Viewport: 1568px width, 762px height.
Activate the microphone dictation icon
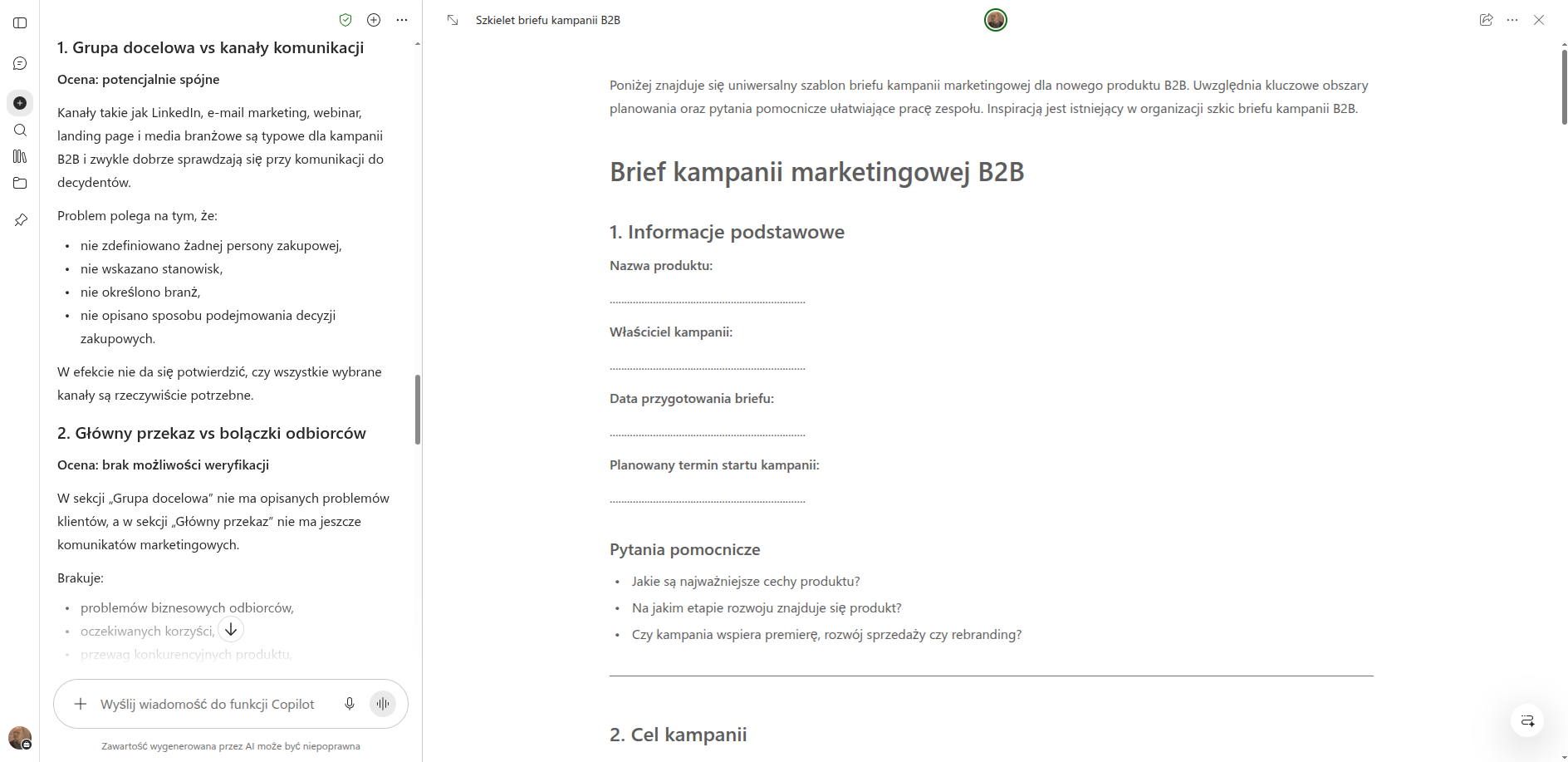pos(350,704)
